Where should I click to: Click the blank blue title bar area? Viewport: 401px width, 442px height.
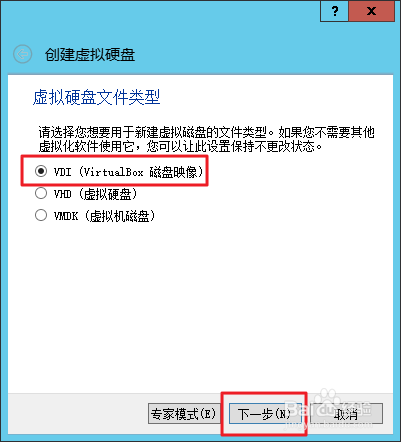[x=160, y=13]
